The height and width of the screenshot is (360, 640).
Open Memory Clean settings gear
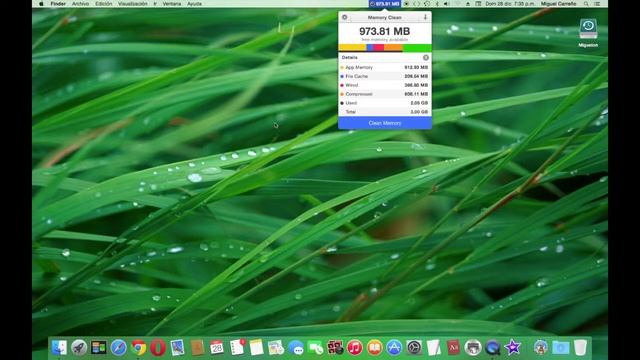(345, 18)
